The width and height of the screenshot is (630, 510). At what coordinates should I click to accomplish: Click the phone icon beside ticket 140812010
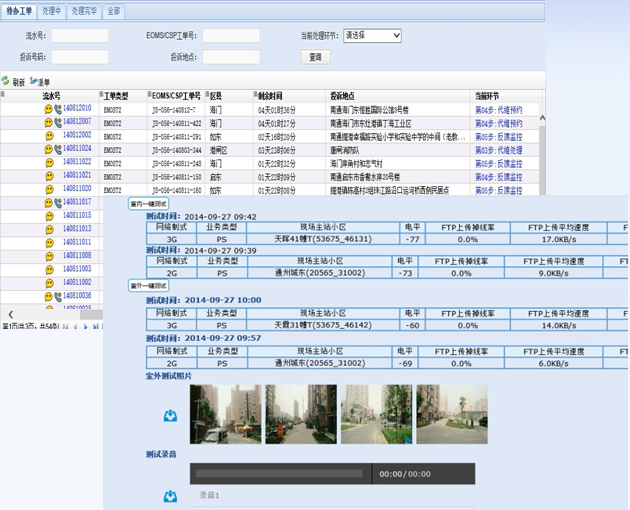tap(58, 109)
